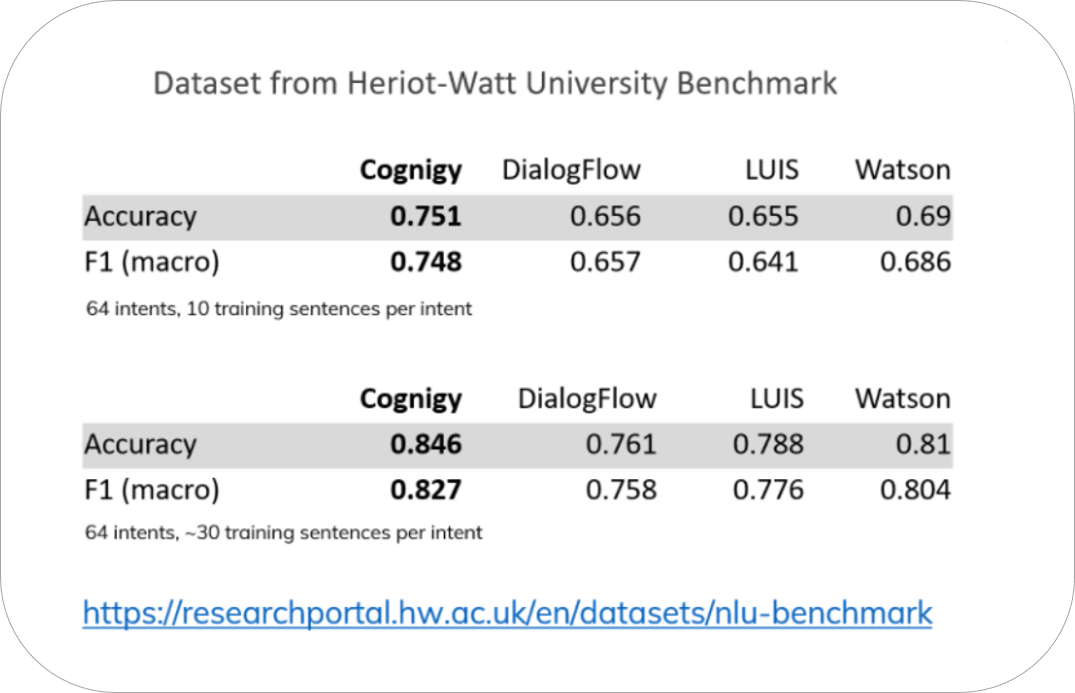Click the "~30 training sentences per intent" caption
Screen dimensions: 1075x693
[x=284, y=533]
